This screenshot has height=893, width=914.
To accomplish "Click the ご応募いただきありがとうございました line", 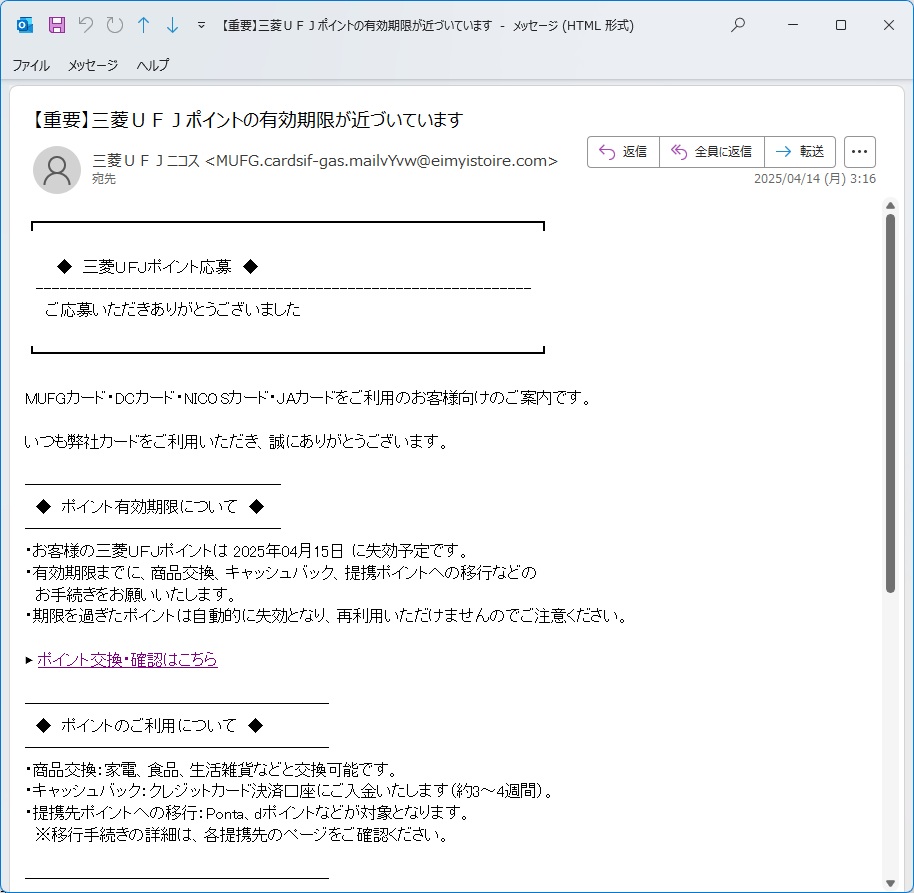I will (x=173, y=310).
